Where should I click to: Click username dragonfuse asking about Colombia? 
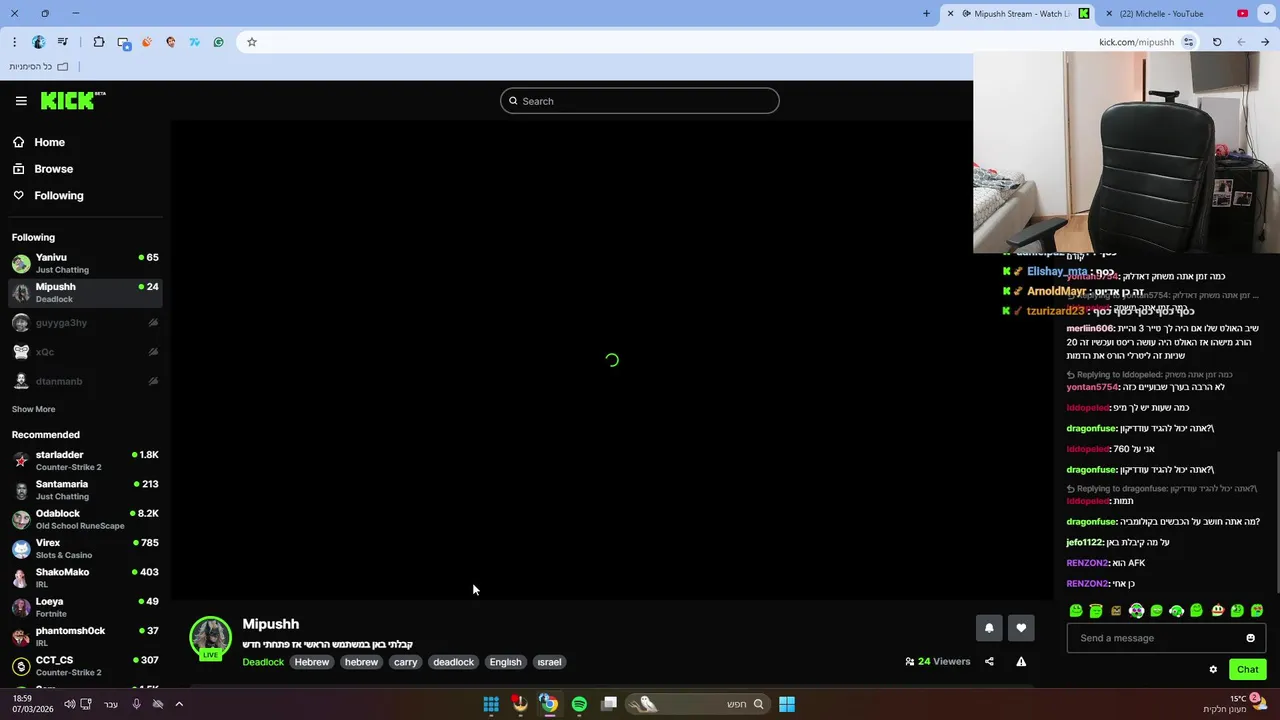pos(1091,522)
